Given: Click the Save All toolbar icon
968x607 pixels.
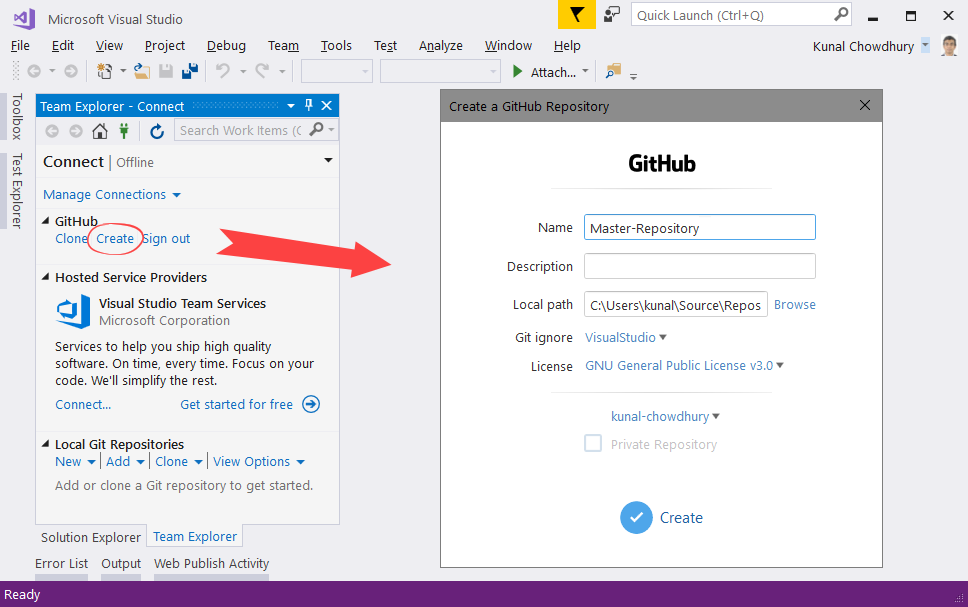Looking at the screenshot, I should pos(190,72).
